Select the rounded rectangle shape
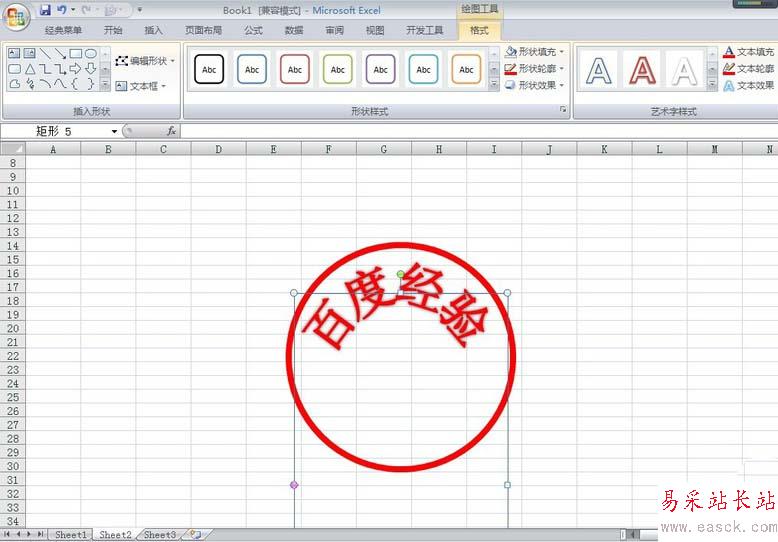This screenshot has width=778, height=542. pos(14,68)
